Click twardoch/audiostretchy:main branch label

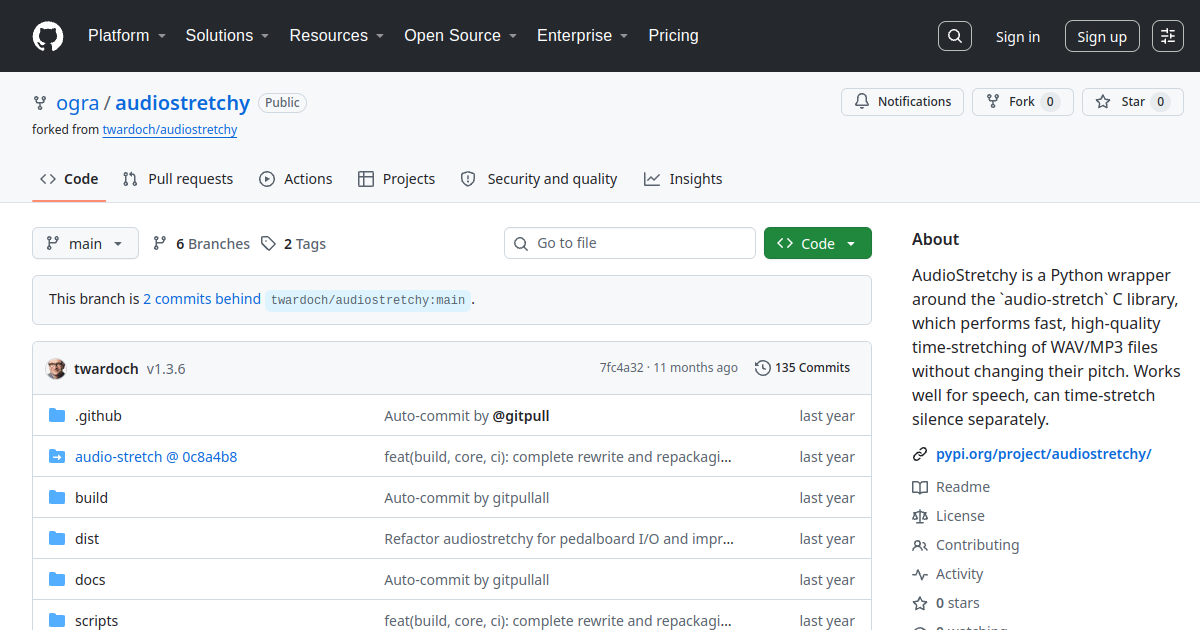point(368,300)
